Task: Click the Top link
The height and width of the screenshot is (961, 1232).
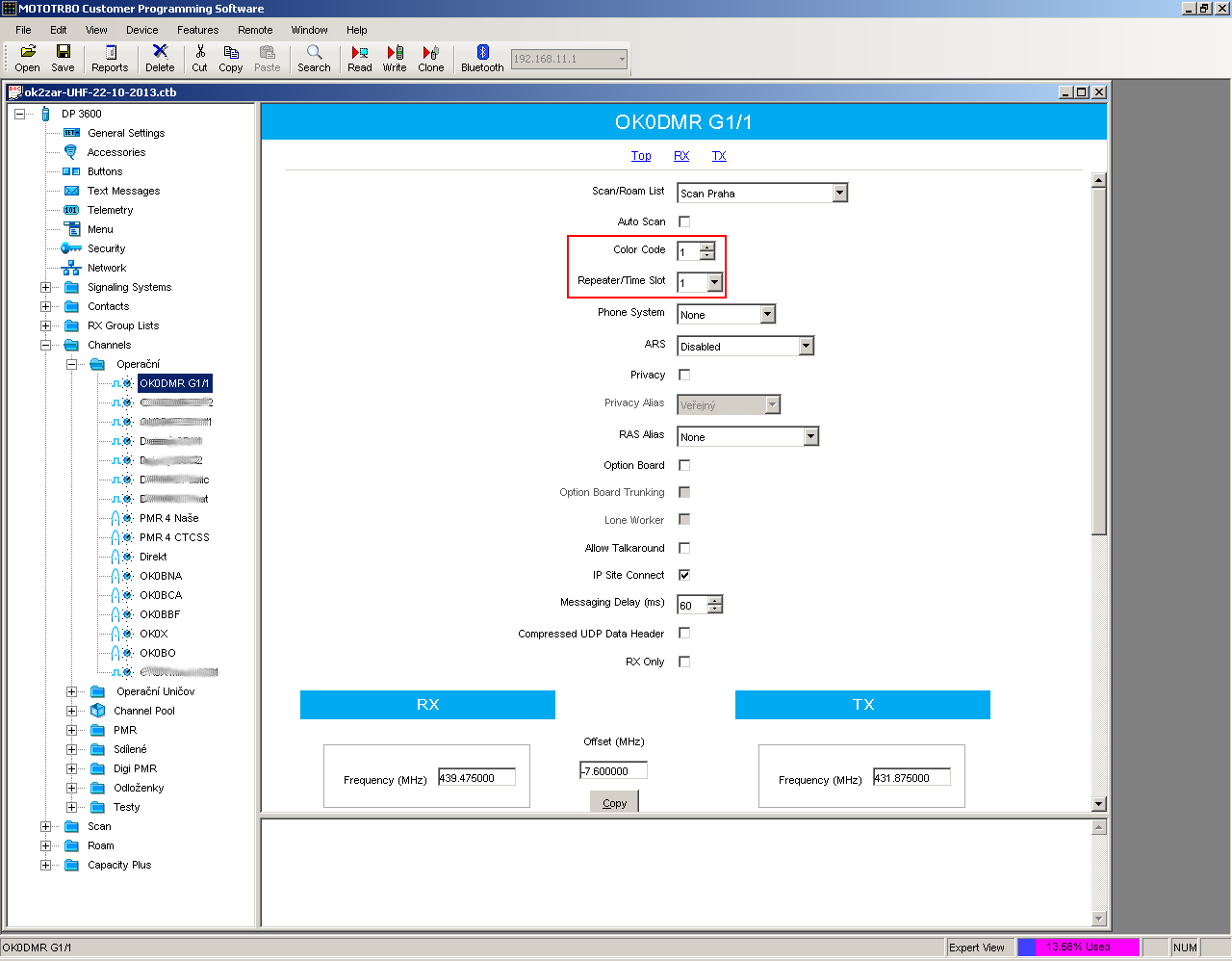Action: (641, 156)
